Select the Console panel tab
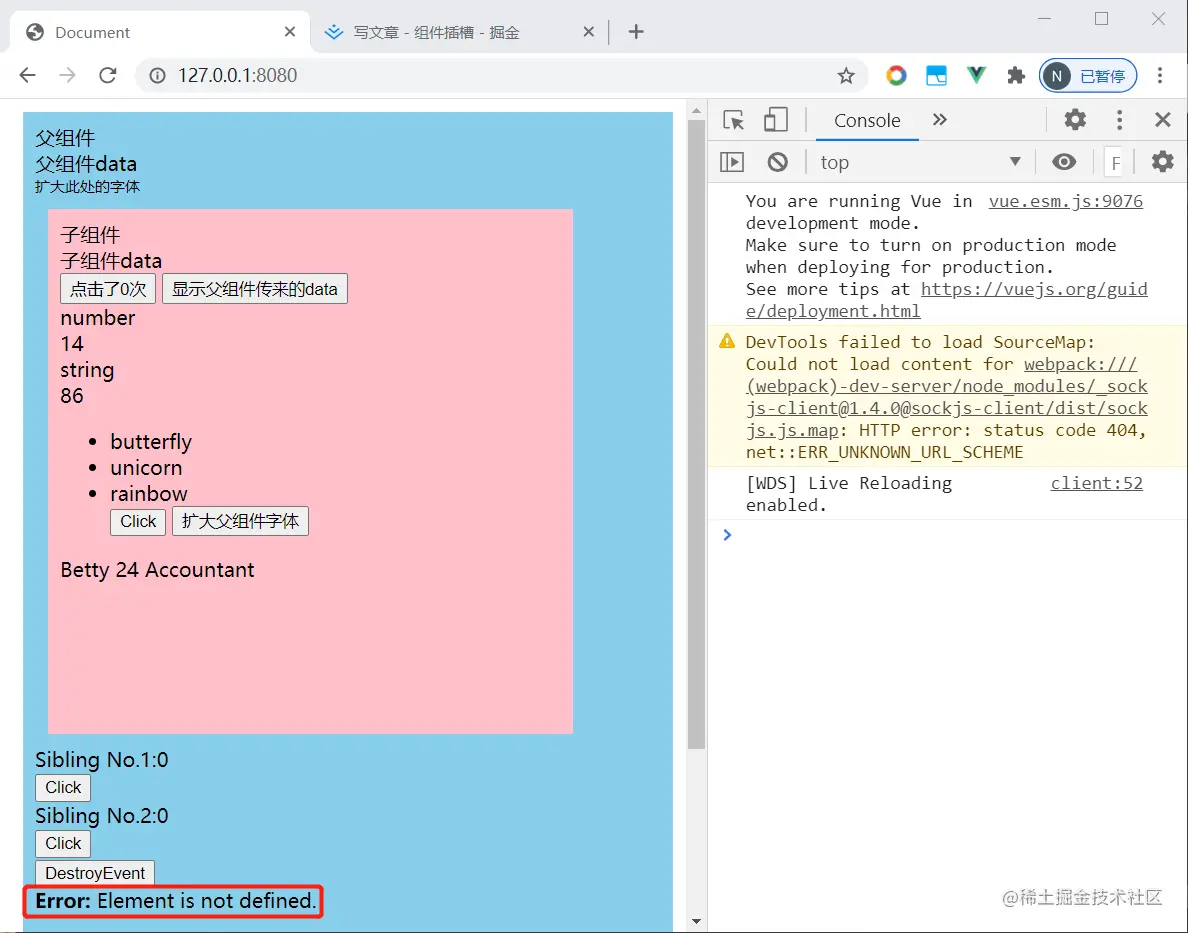Image resolution: width=1188 pixels, height=933 pixels. click(867, 121)
